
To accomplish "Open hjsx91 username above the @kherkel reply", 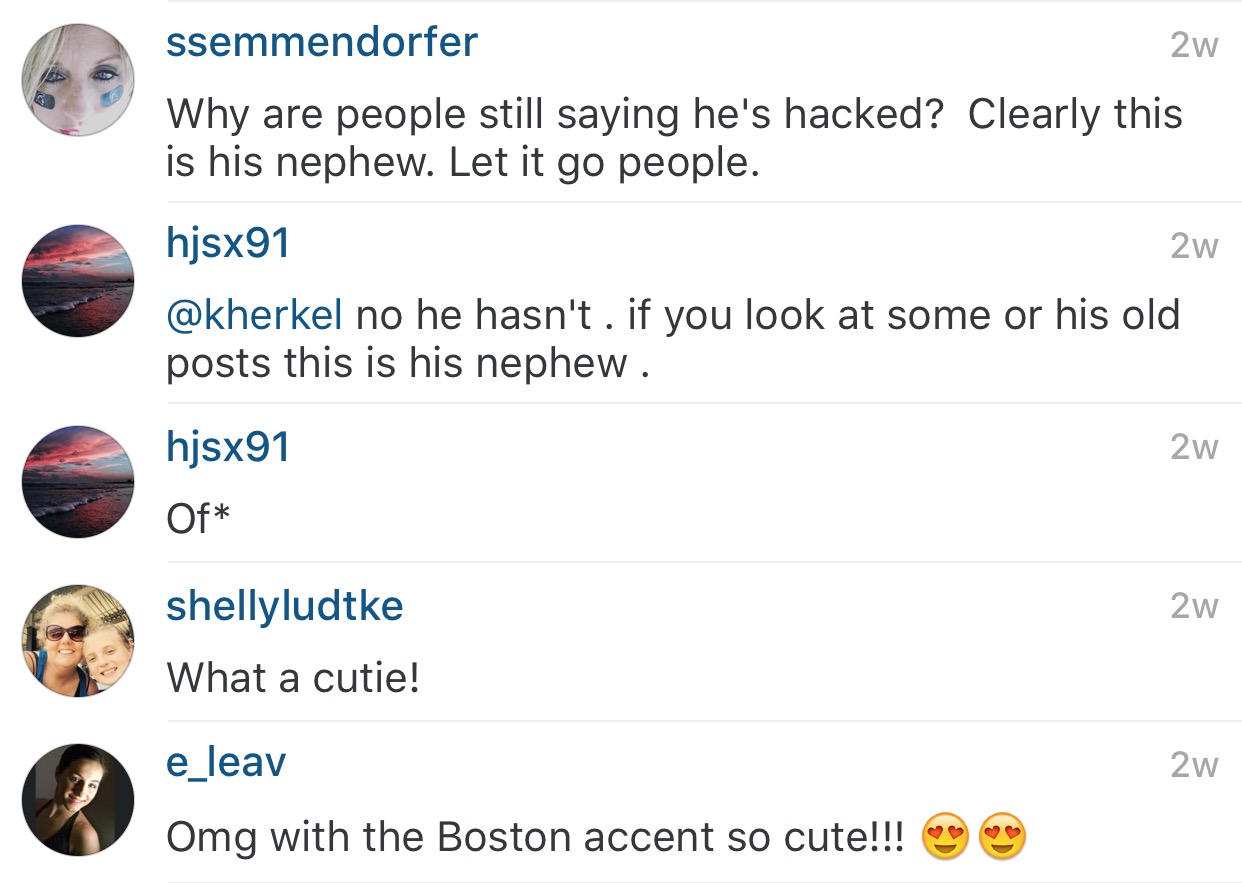I will pyautogui.click(x=228, y=246).
